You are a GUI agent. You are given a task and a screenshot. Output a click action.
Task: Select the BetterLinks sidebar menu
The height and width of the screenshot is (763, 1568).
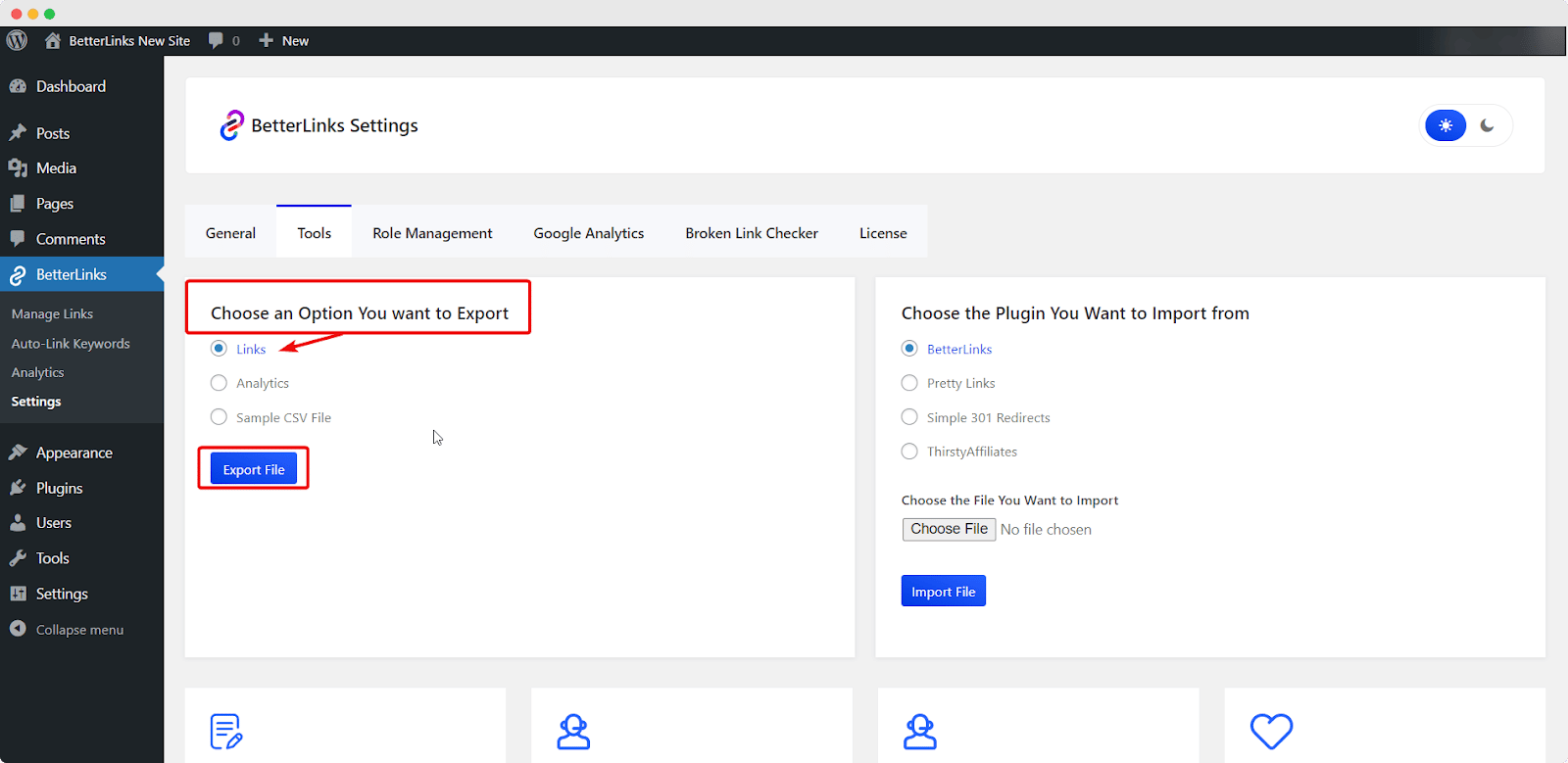81,274
